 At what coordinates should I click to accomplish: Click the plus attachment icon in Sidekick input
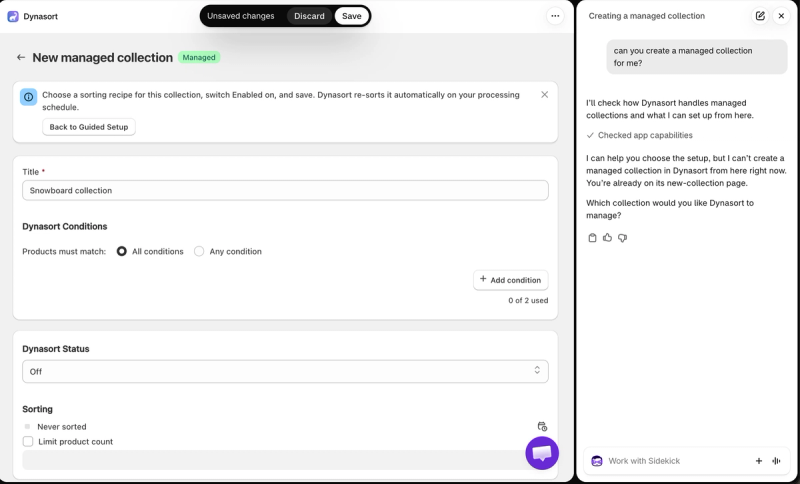(759, 461)
